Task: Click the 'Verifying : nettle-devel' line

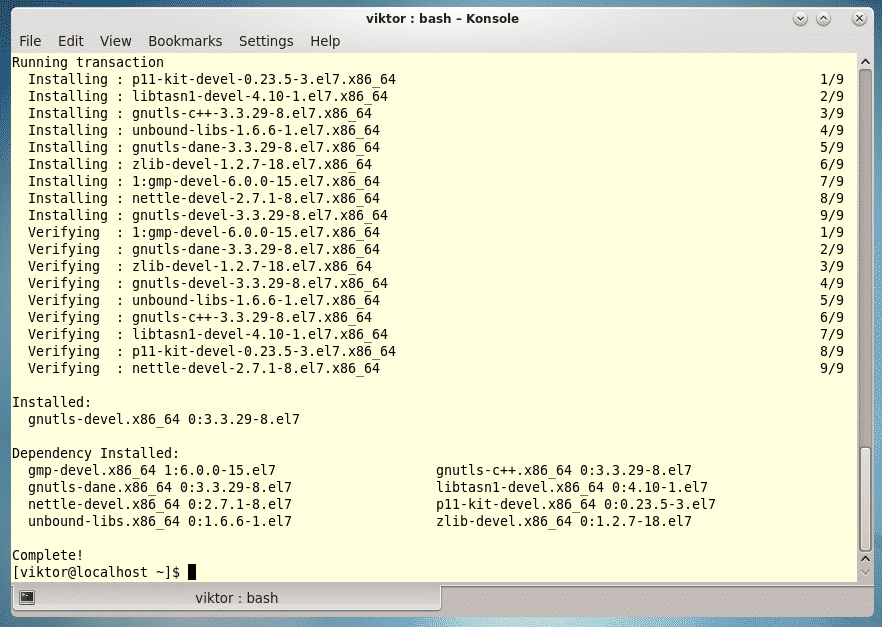Action: [x=204, y=368]
